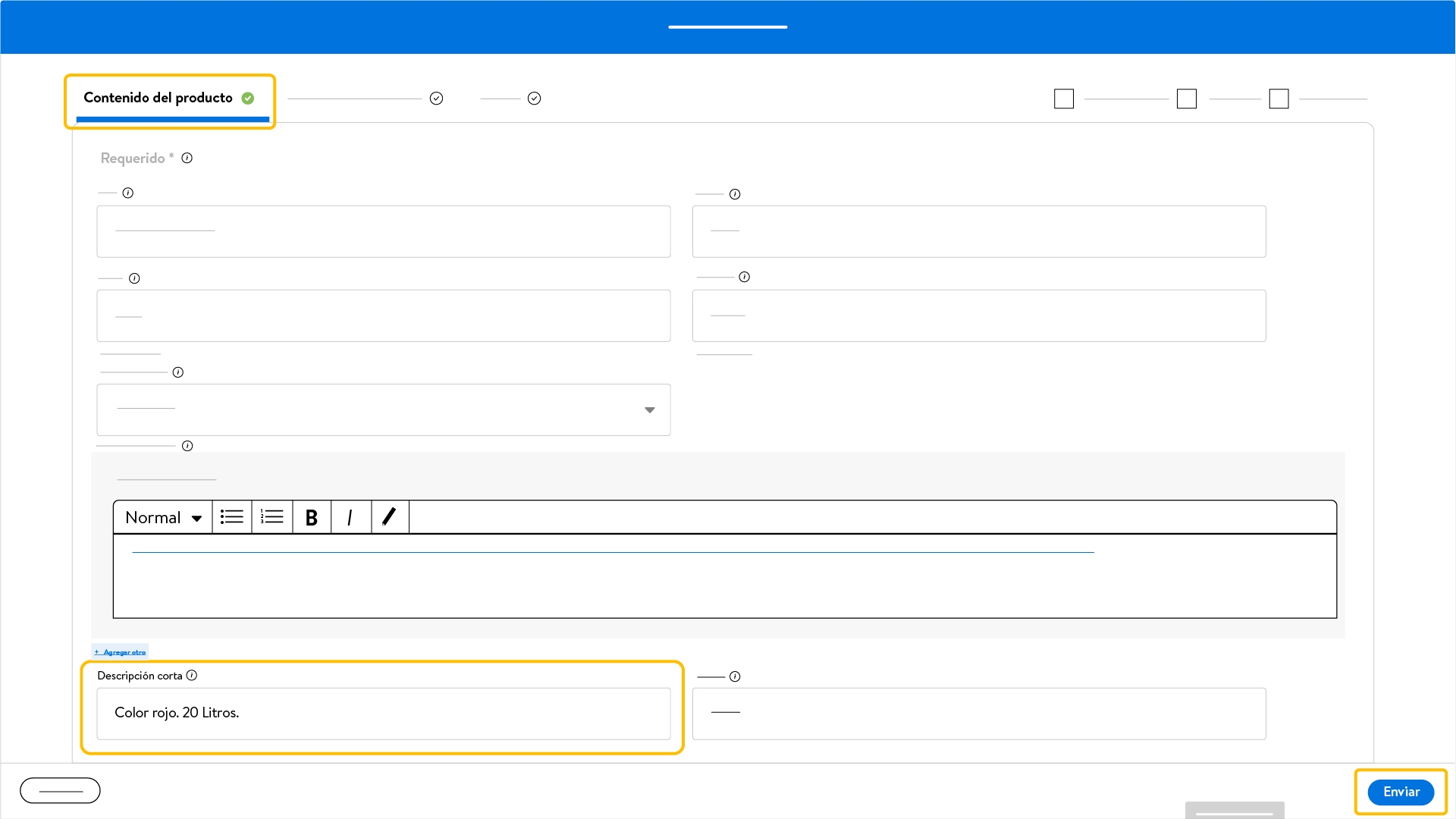Open the third tab with circled checkmark
Viewport: 1456px width, 819px height.
[510, 99]
